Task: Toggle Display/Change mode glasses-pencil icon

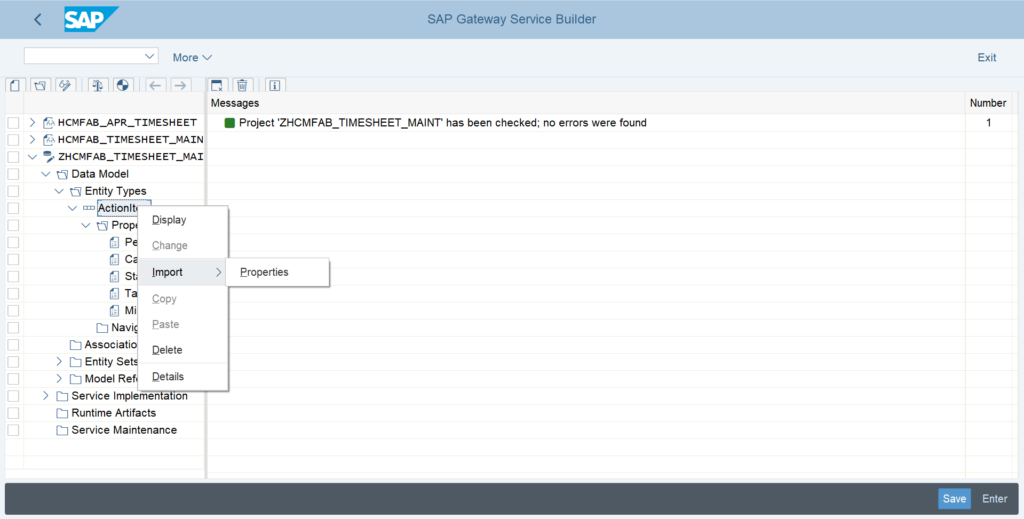Action: 65,85
